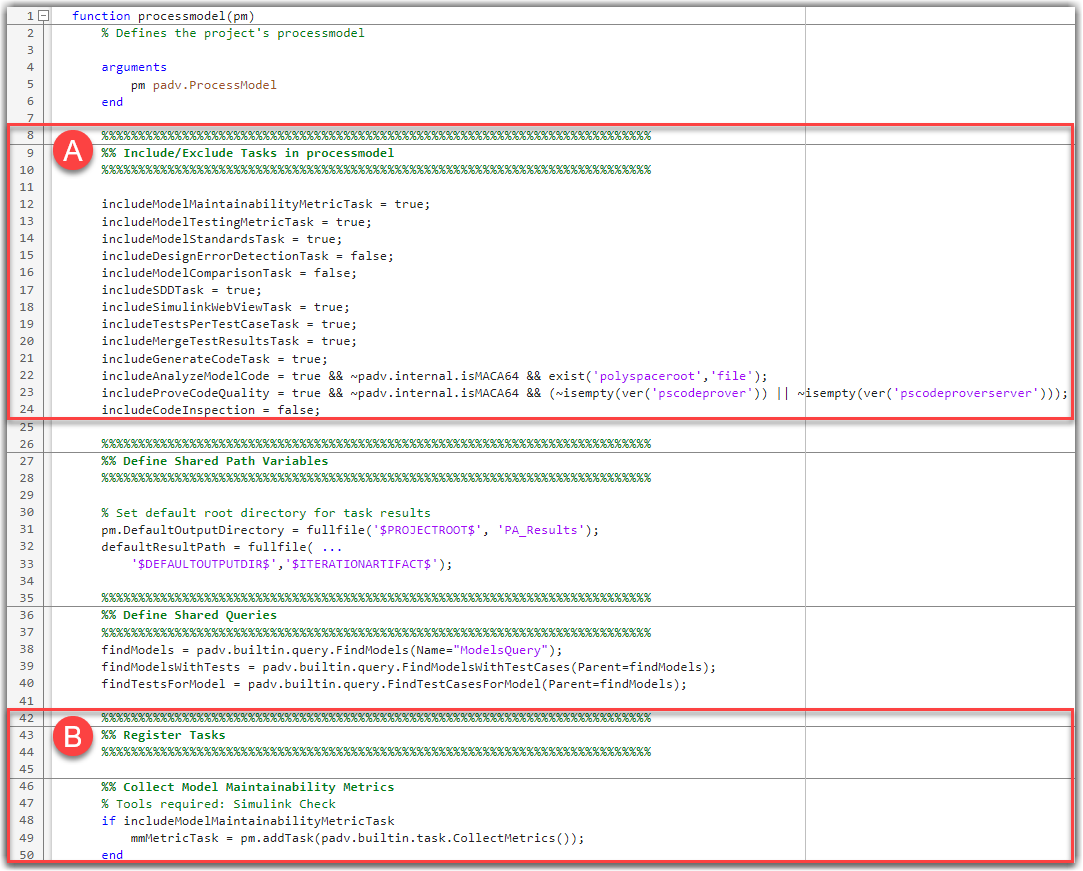Click the 'Register Tasks' section heading

pyautogui.click(x=174, y=735)
